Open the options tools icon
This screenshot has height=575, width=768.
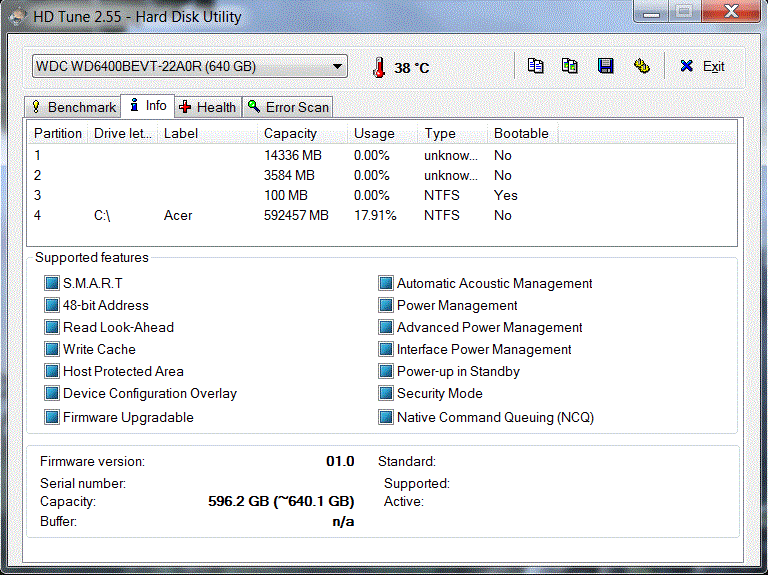pyautogui.click(x=642, y=66)
